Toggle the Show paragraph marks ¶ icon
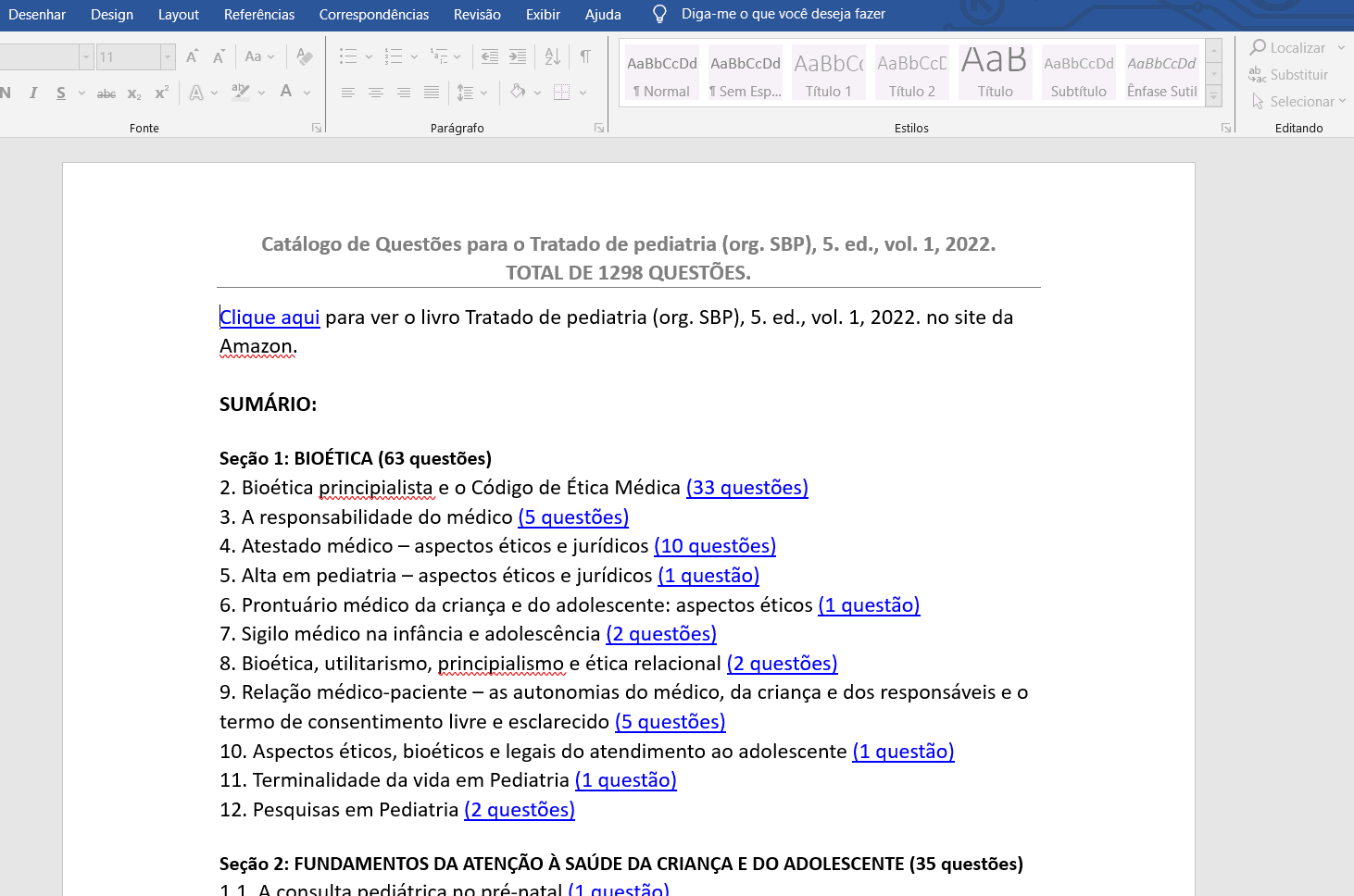Image resolution: width=1354 pixels, height=896 pixels. coord(585,56)
